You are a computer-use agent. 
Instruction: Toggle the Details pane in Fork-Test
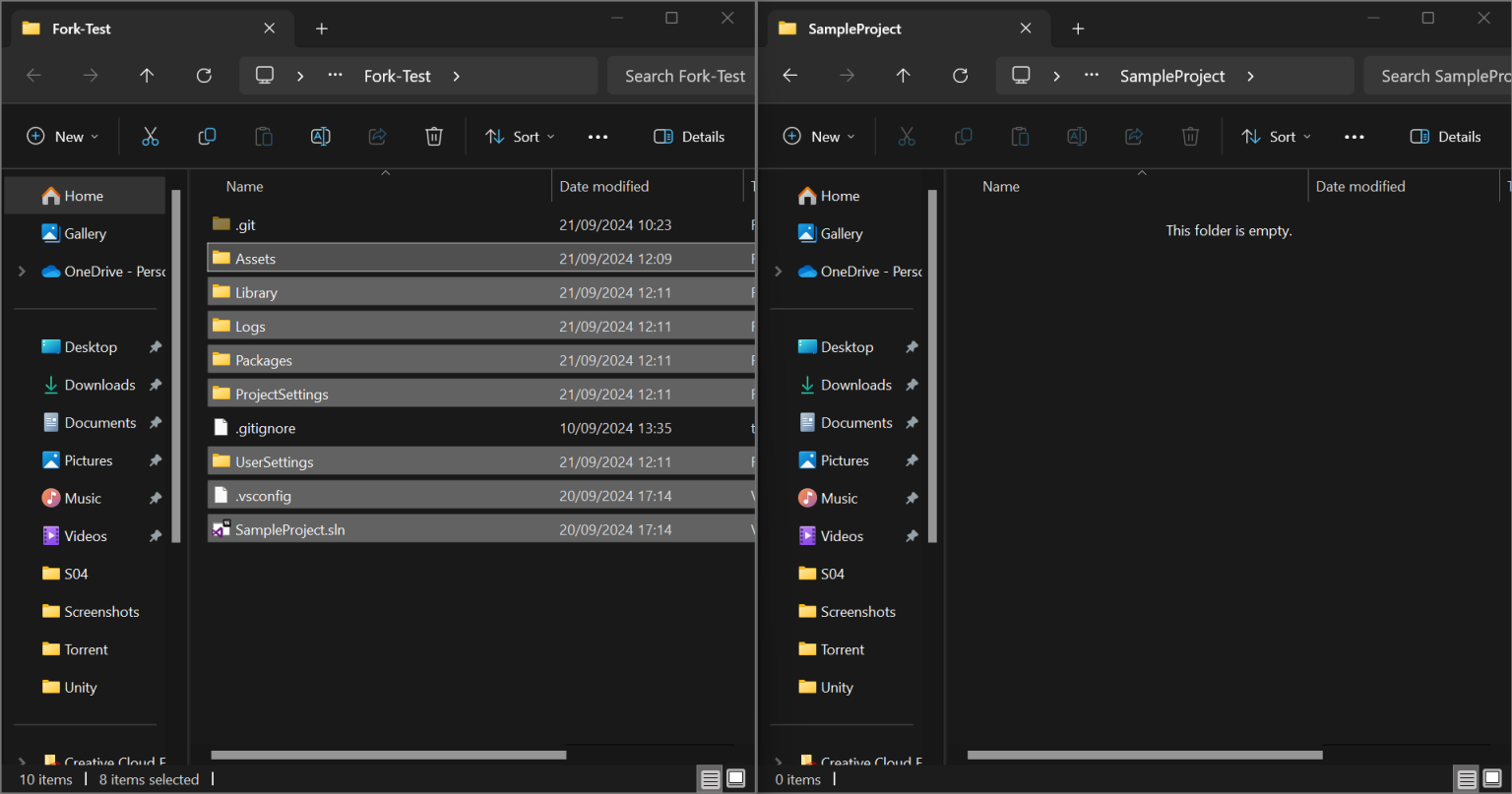point(688,136)
